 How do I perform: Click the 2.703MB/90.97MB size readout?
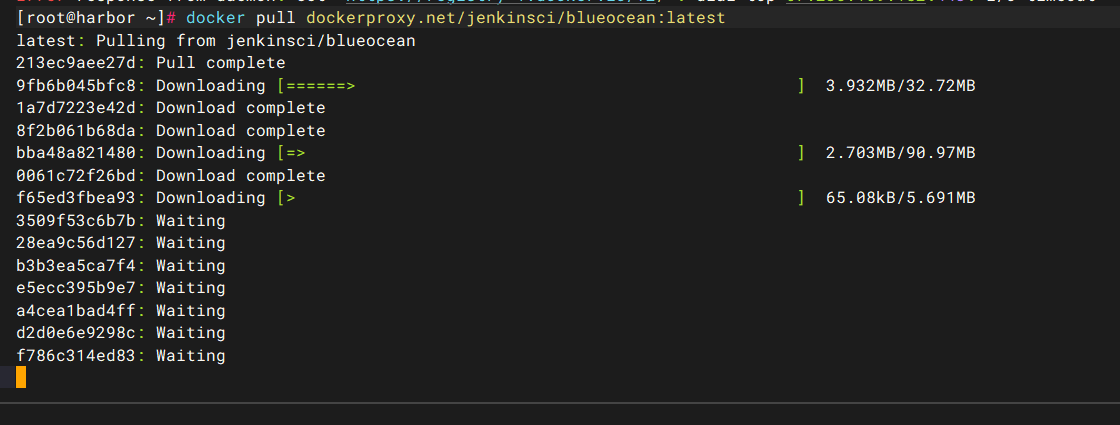[x=901, y=153]
